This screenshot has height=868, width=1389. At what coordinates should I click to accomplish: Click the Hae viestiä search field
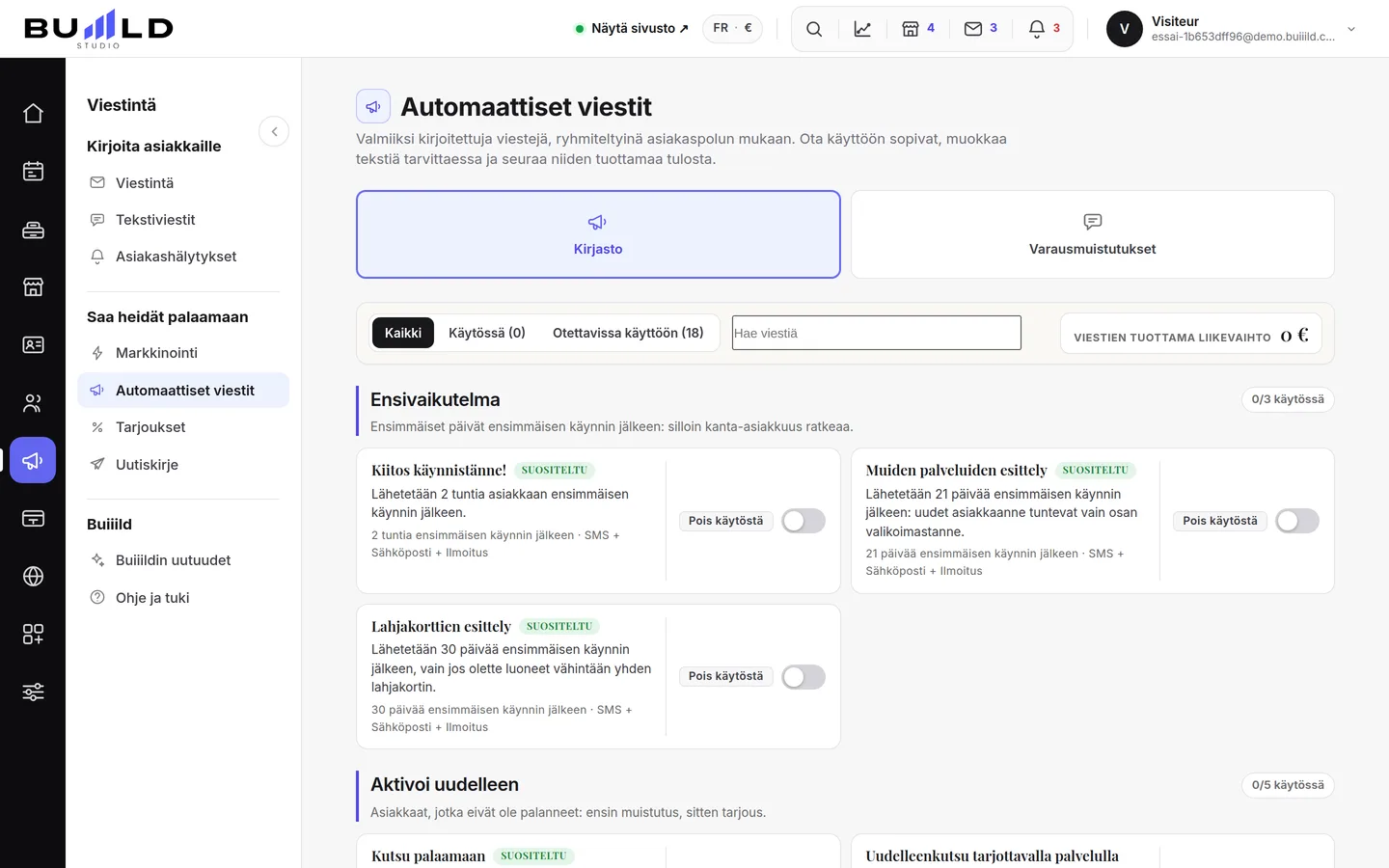(876, 333)
